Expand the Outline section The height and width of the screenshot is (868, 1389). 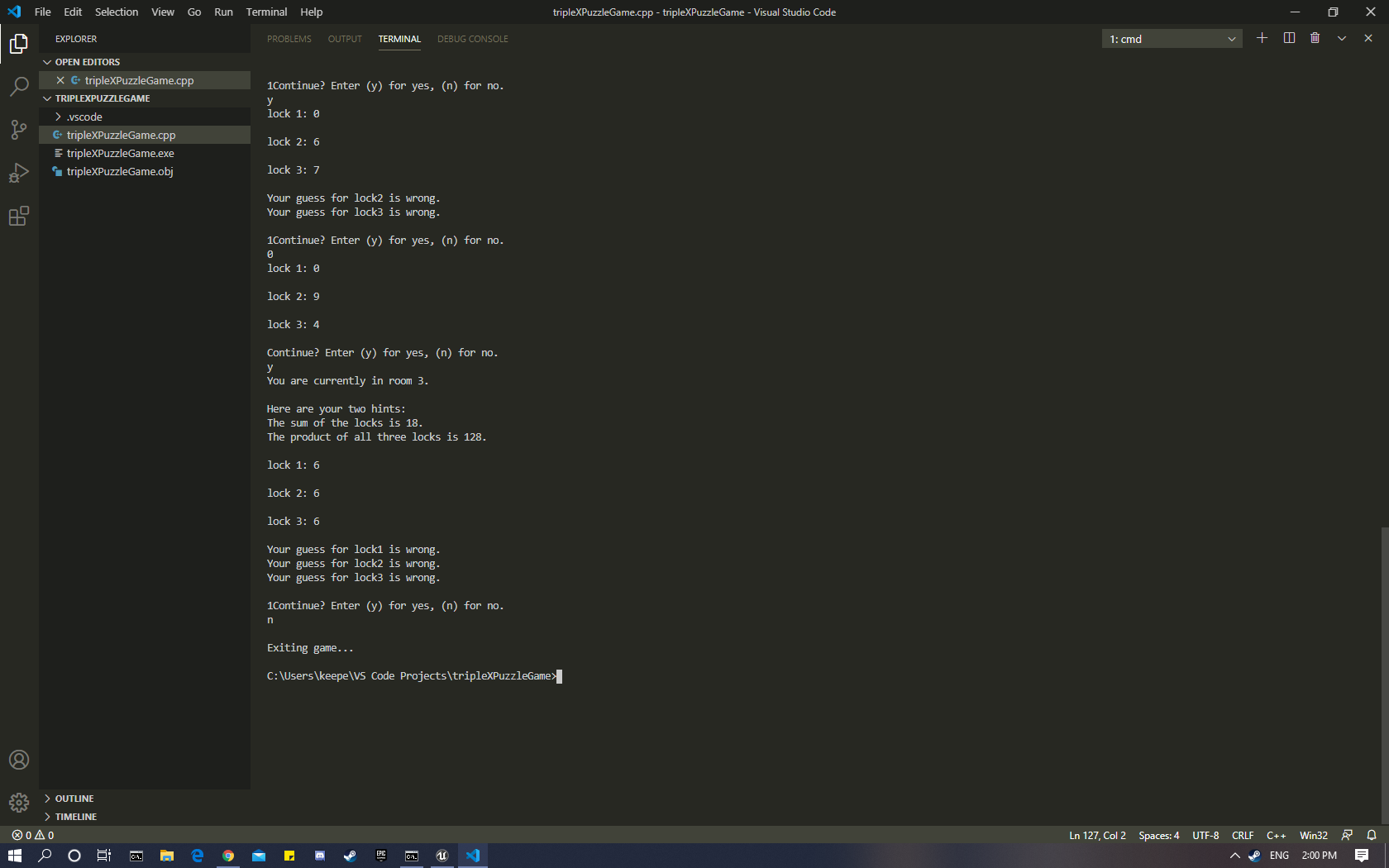[x=74, y=799]
